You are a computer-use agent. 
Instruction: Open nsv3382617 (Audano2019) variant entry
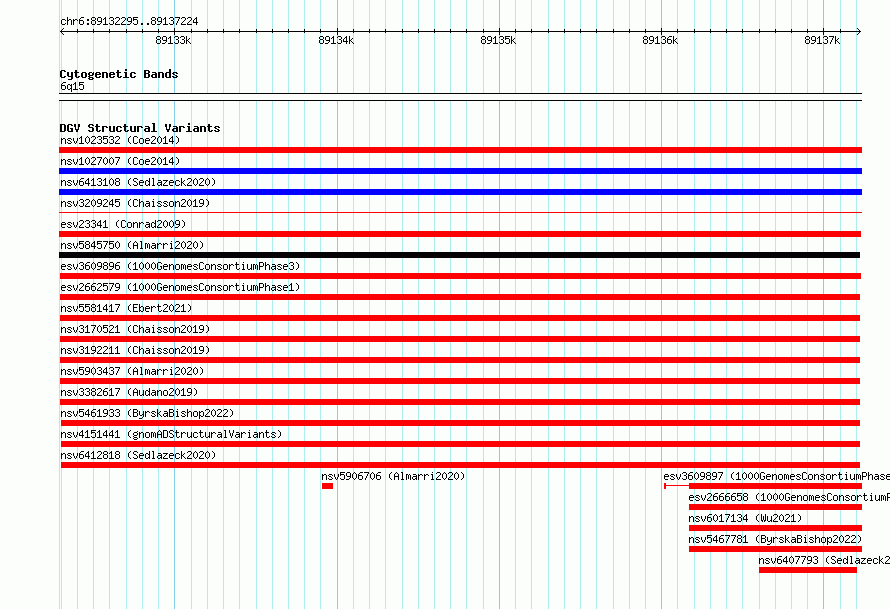[129, 392]
